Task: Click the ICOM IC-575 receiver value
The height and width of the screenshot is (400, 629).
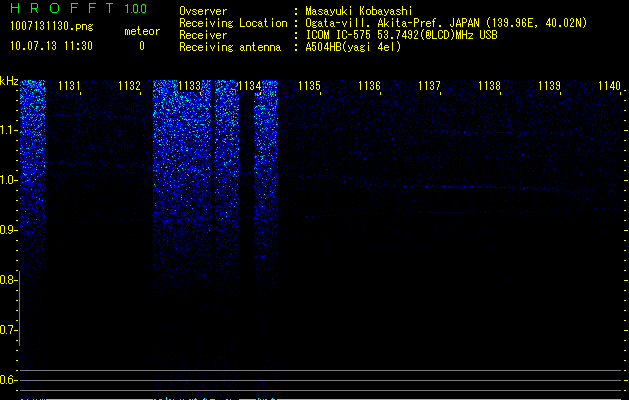Action: point(401,35)
